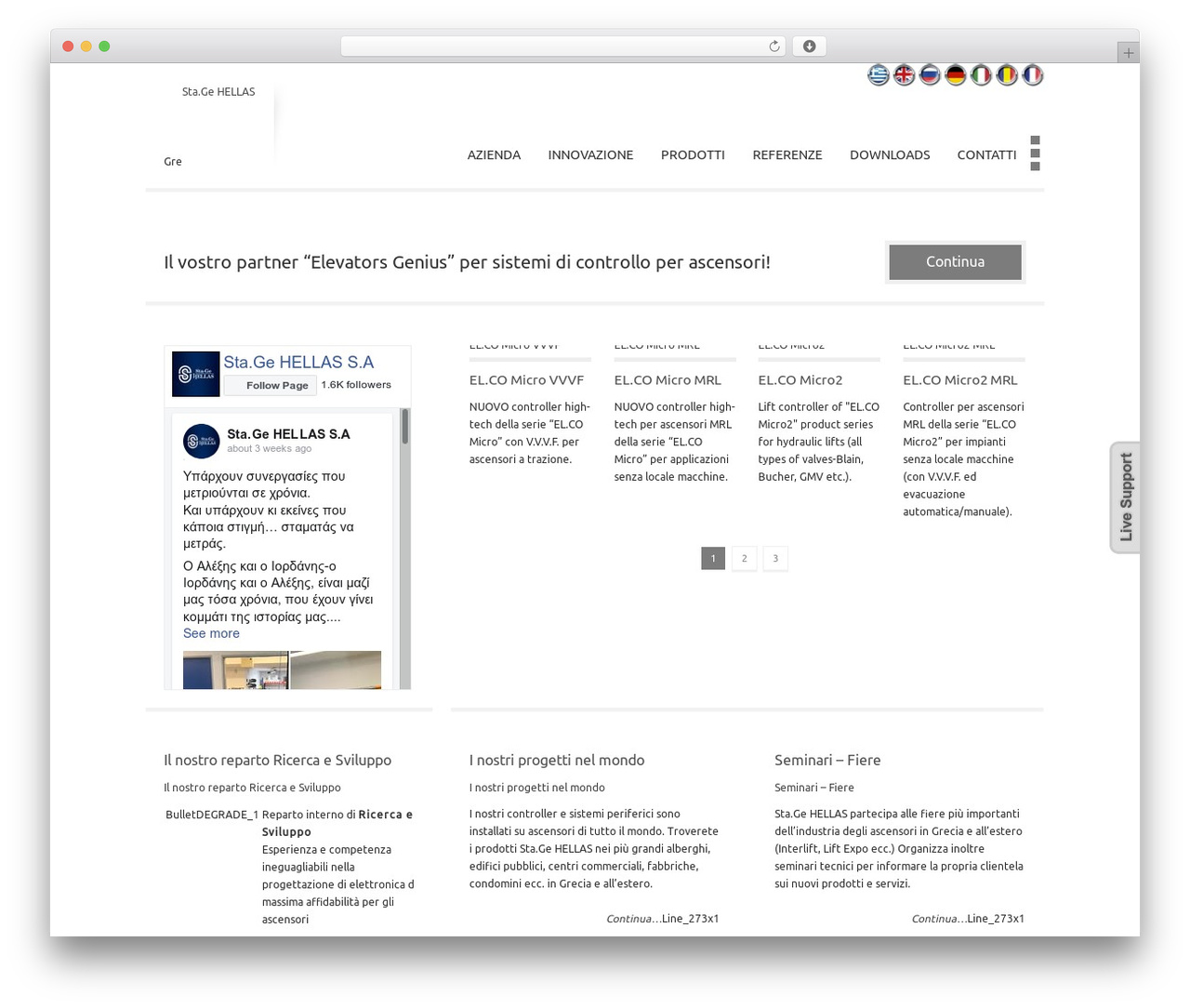The width and height of the screenshot is (1190, 1008).
Task: Go to product carousel page 3
Action: pyautogui.click(x=775, y=559)
